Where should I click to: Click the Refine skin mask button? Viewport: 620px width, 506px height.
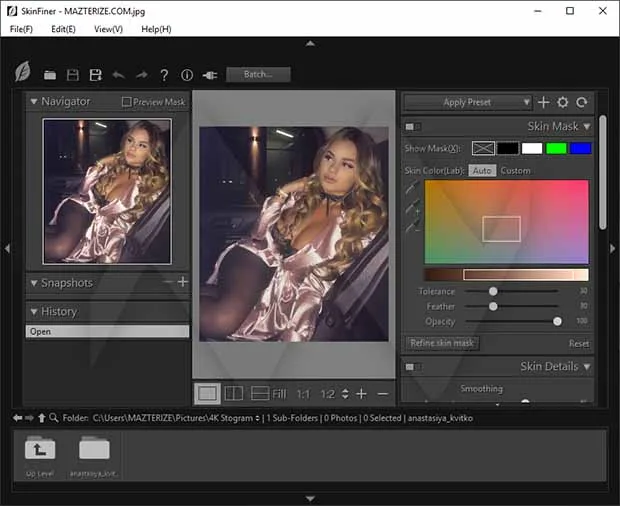[443, 343]
